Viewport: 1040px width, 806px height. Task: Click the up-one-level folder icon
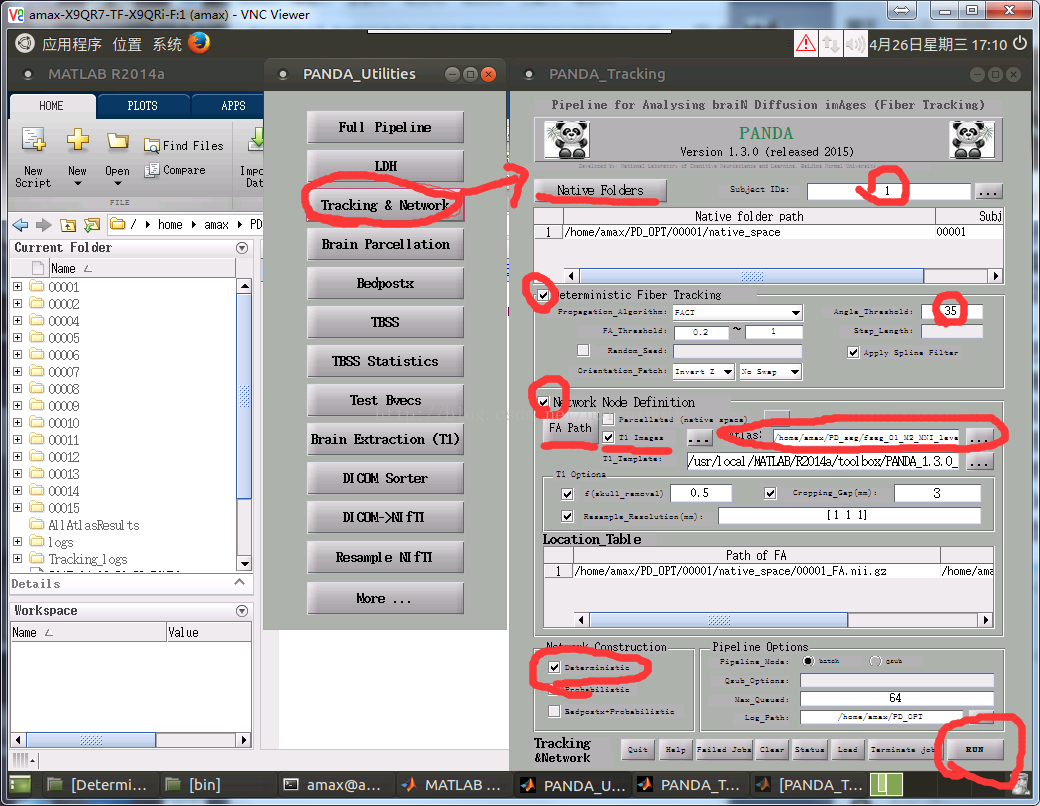68,225
